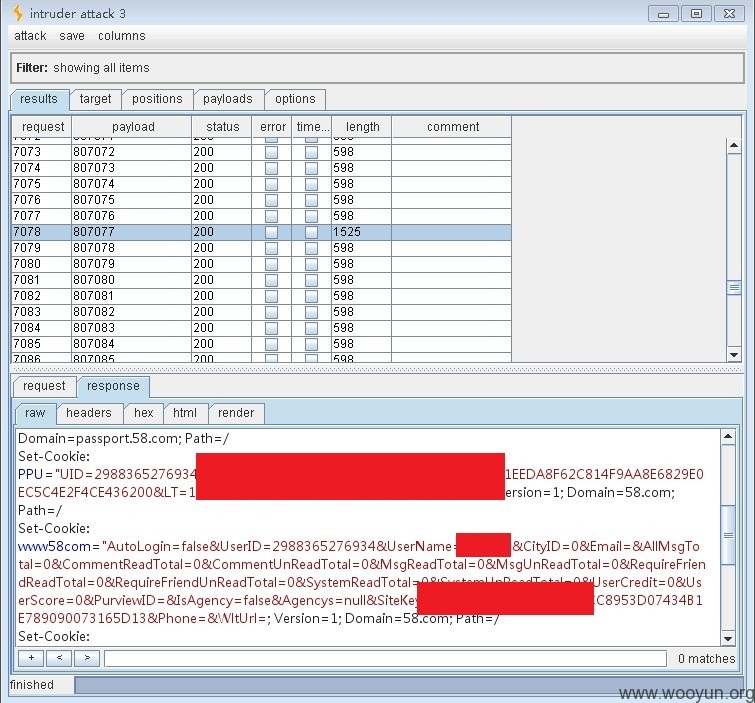Click the next match arrow button
Viewport: 755px width, 703px height.
(87, 658)
